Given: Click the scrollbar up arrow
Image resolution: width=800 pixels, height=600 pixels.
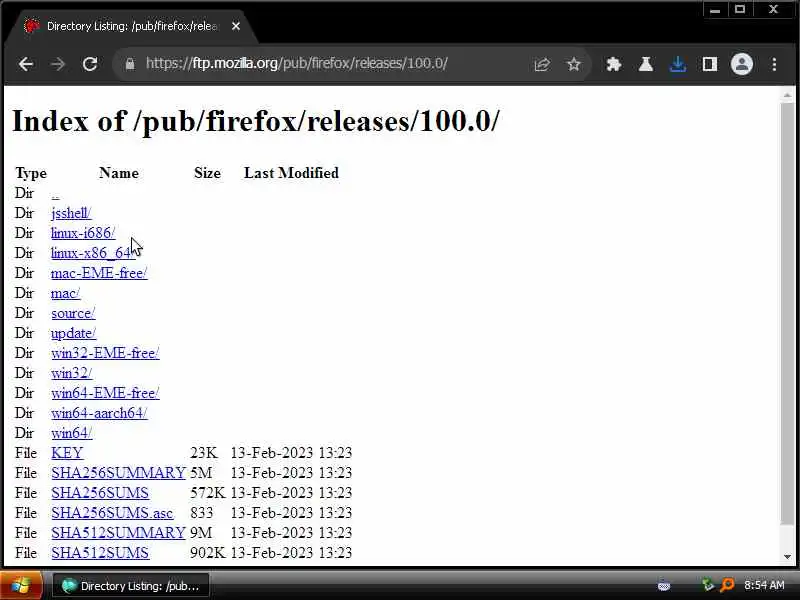Looking at the screenshot, I should (x=787, y=95).
